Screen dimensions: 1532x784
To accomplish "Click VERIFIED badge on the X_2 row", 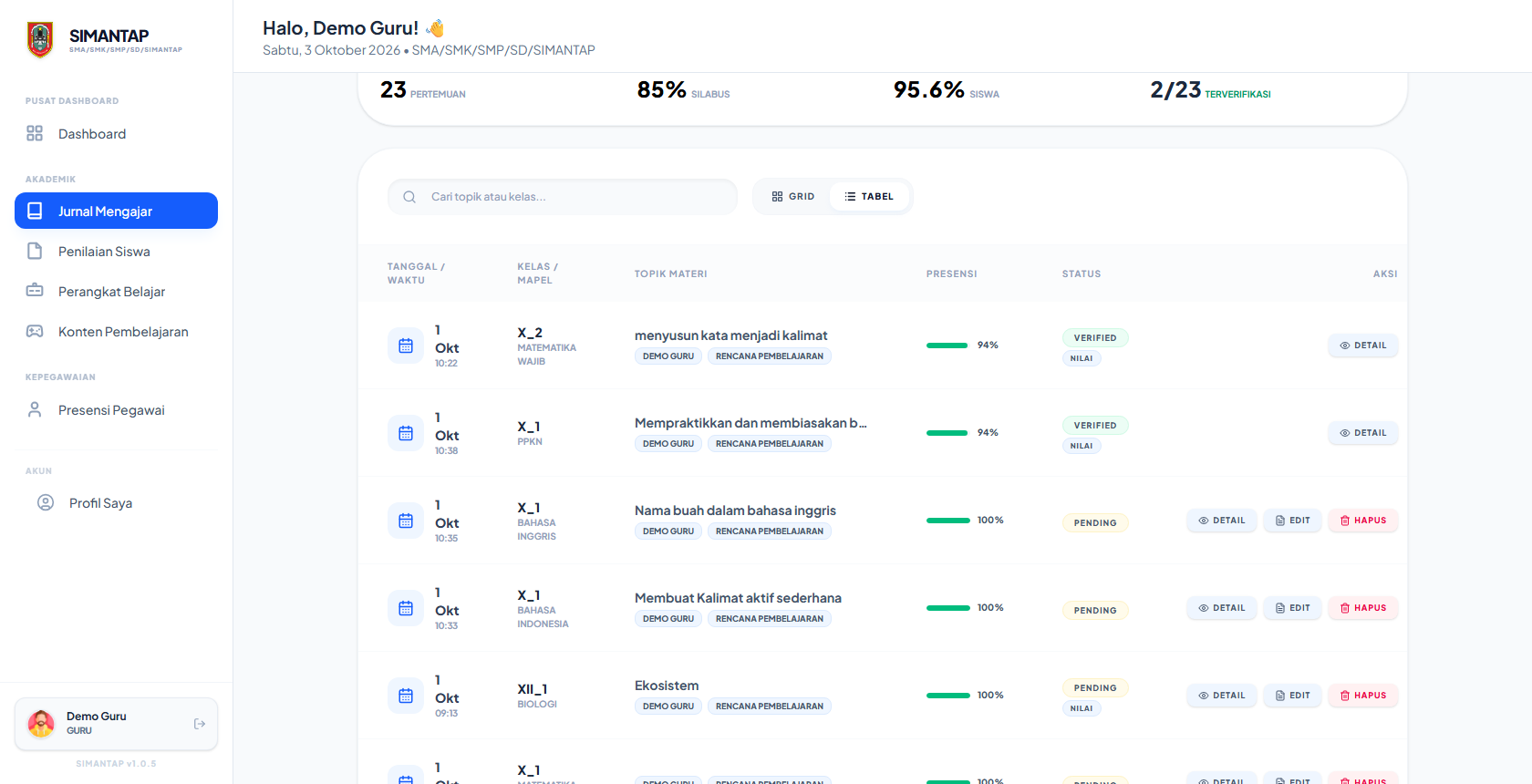I will coord(1095,338).
